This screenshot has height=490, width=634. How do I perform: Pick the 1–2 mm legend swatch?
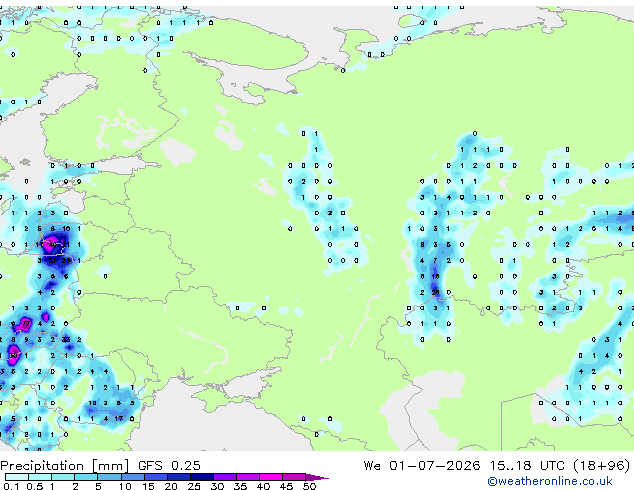click(x=63, y=477)
